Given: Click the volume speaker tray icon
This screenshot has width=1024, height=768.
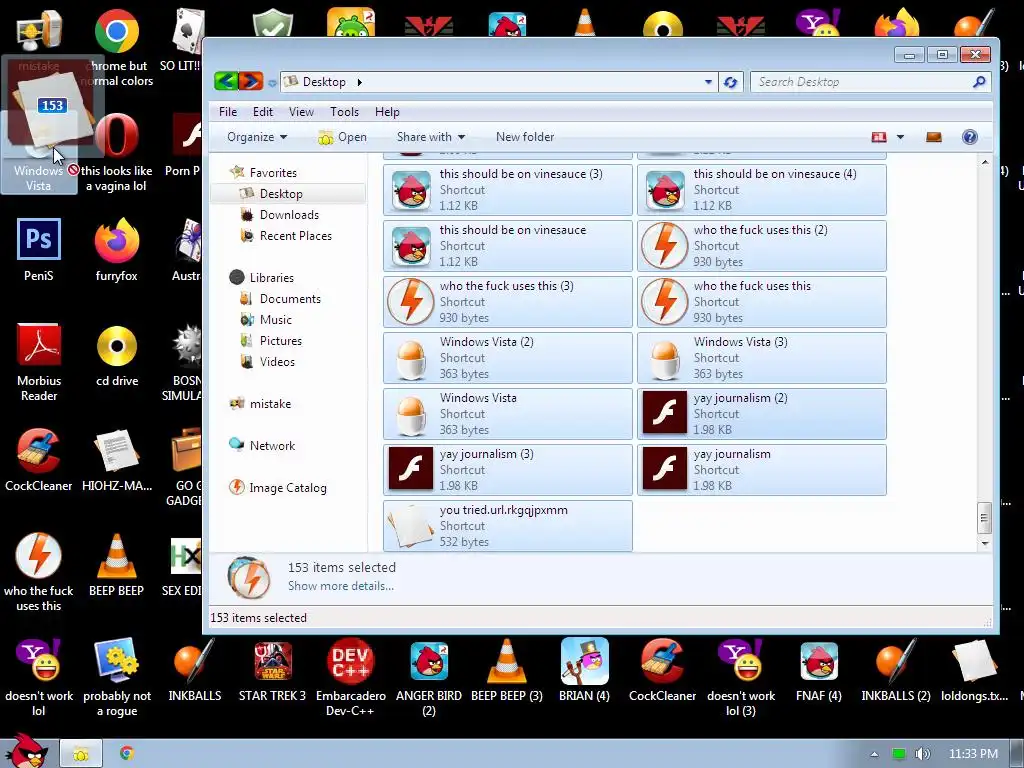Looking at the screenshot, I should tap(922, 754).
